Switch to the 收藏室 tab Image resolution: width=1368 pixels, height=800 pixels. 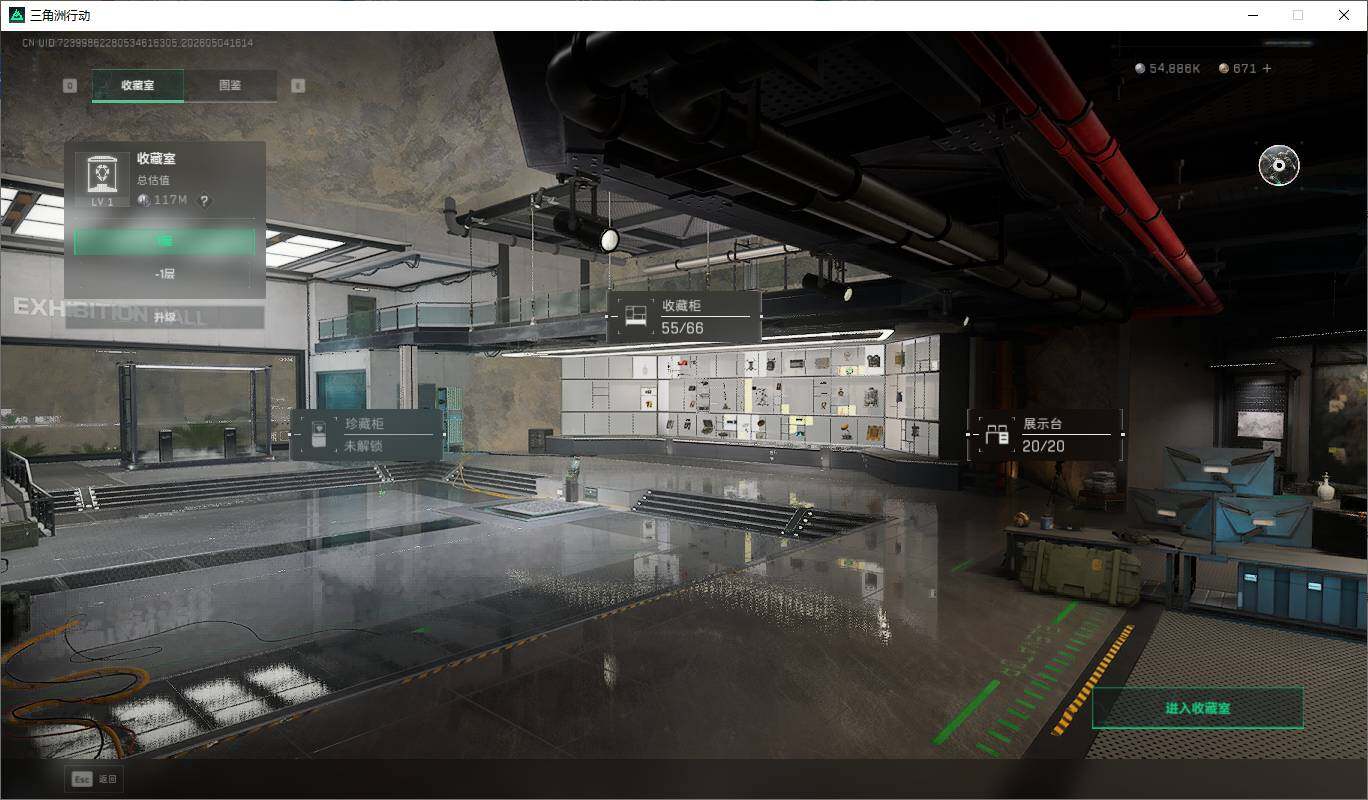click(138, 85)
